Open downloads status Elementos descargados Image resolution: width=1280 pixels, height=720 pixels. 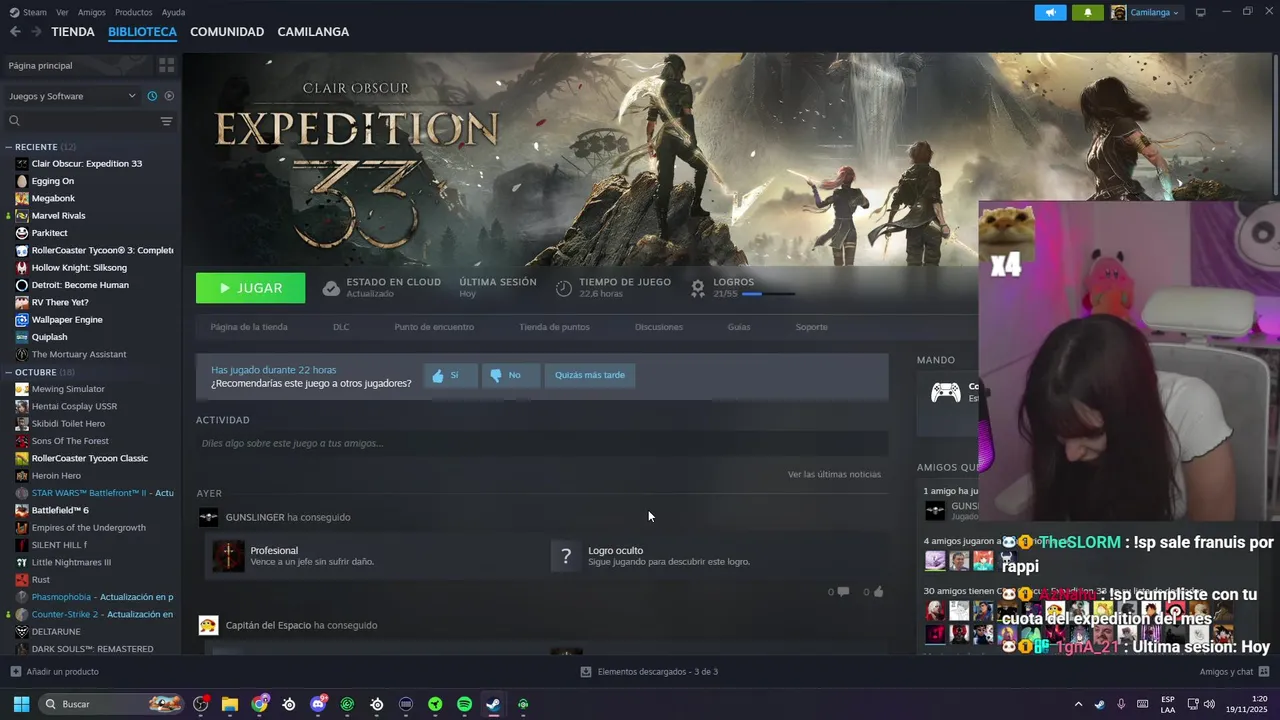(x=649, y=672)
